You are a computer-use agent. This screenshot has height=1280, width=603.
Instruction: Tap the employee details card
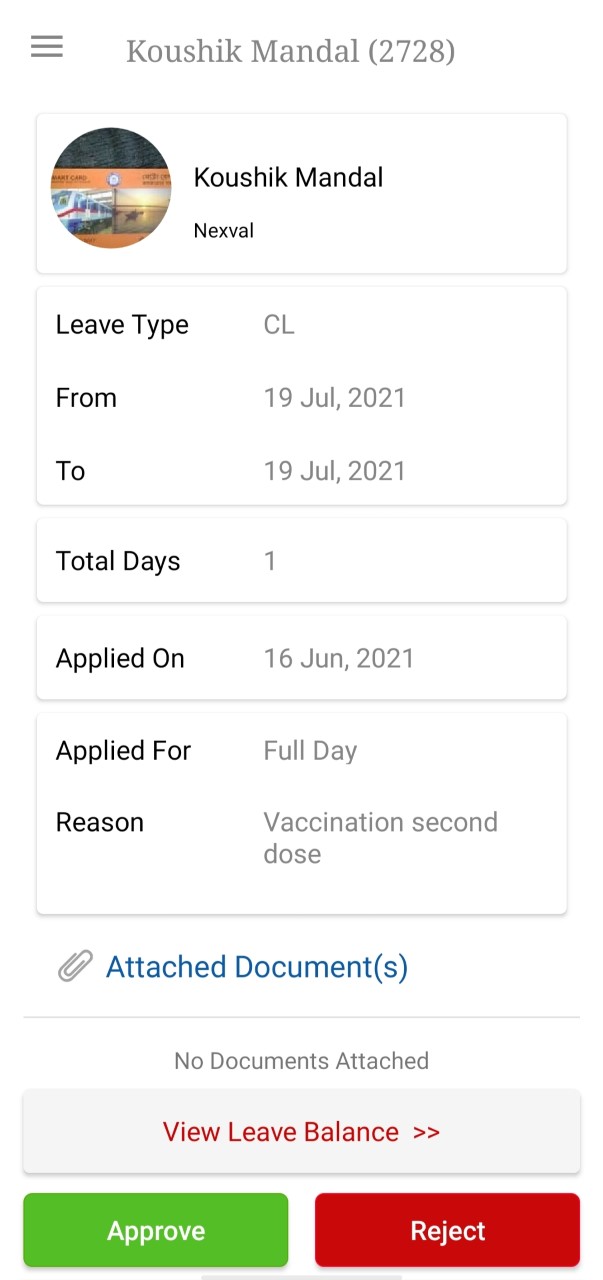[x=301, y=194]
